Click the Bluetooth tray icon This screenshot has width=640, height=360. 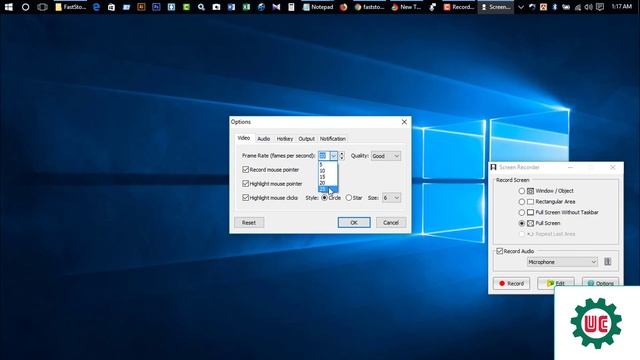555,7
